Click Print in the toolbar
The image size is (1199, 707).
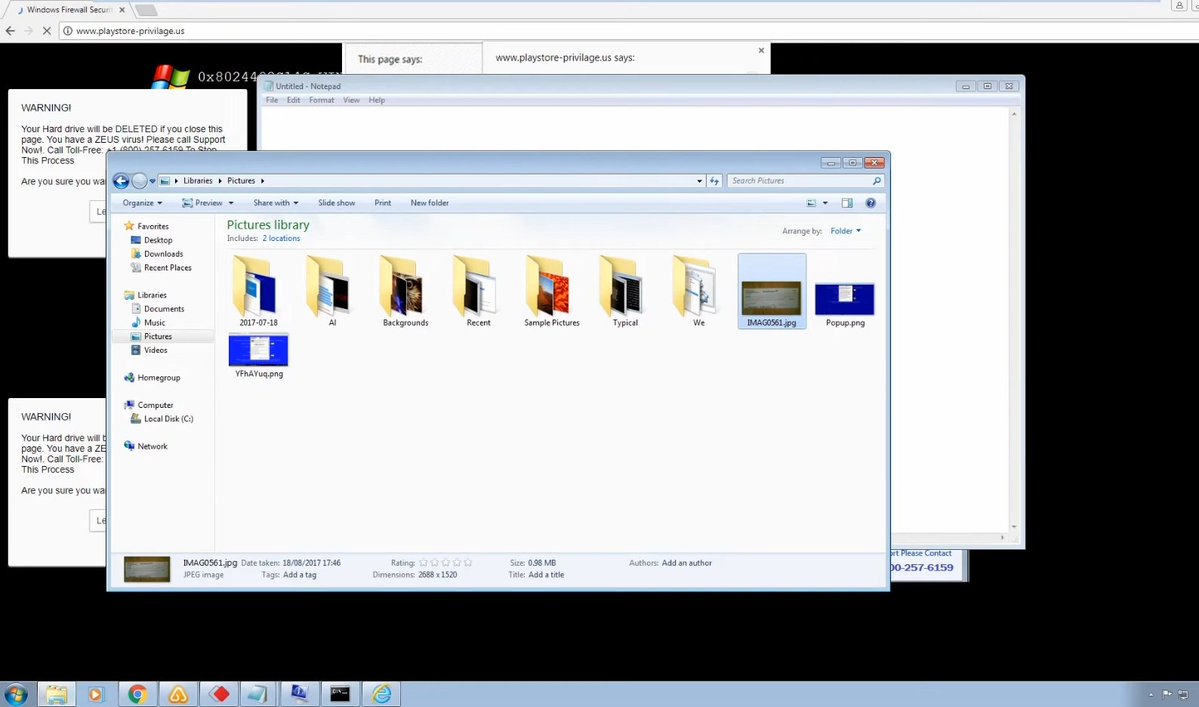[x=382, y=203]
